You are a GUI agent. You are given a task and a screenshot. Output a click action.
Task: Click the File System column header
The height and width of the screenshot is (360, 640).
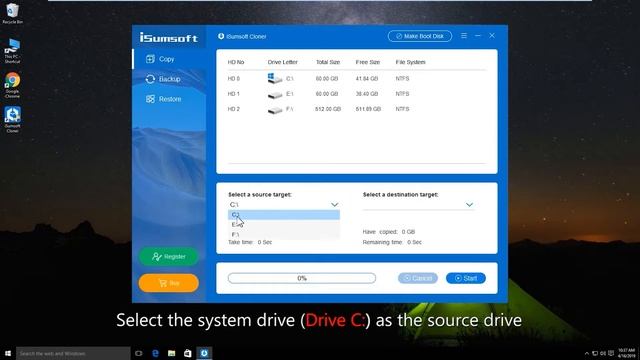[410, 62]
